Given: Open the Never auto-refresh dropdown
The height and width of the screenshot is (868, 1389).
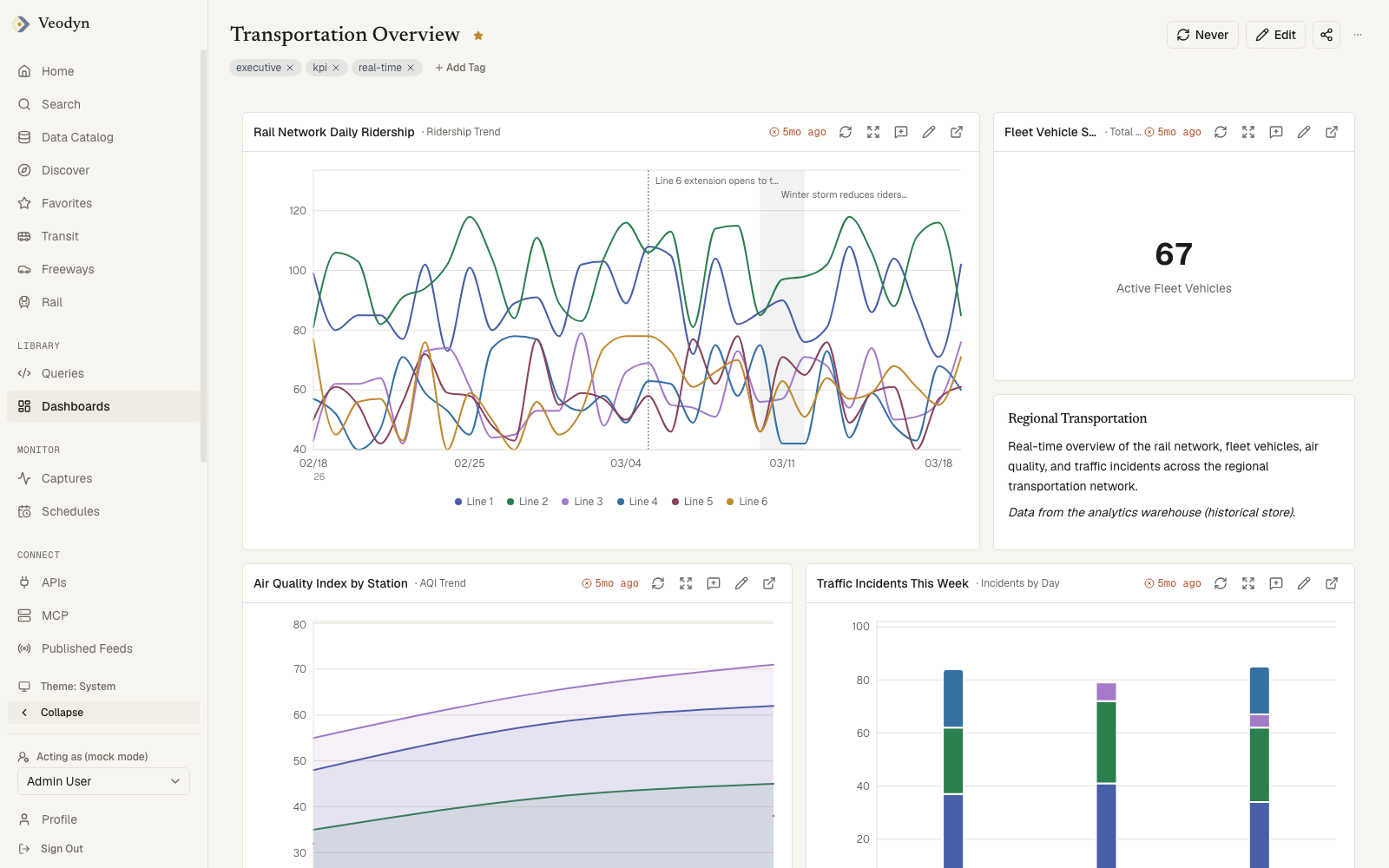Looking at the screenshot, I should tap(1202, 35).
